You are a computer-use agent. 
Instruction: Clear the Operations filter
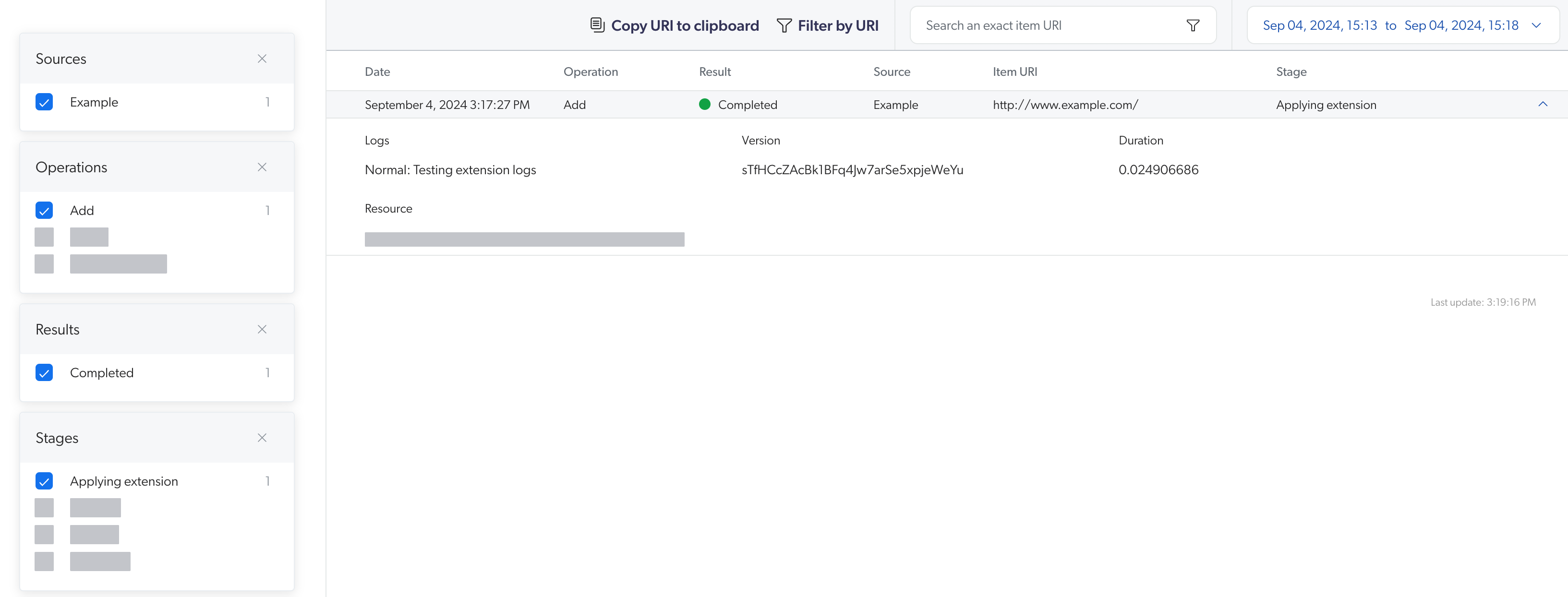click(262, 167)
